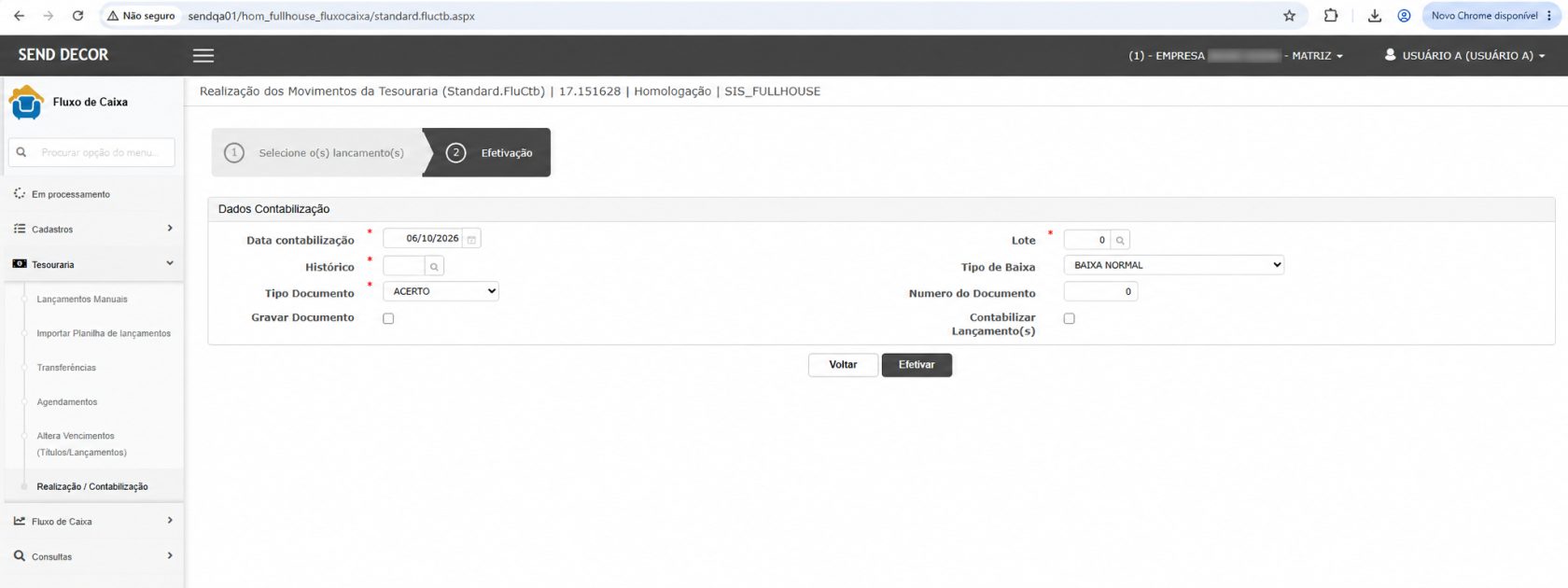Reload the page in browser

pyautogui.click(x=78, y=16)
